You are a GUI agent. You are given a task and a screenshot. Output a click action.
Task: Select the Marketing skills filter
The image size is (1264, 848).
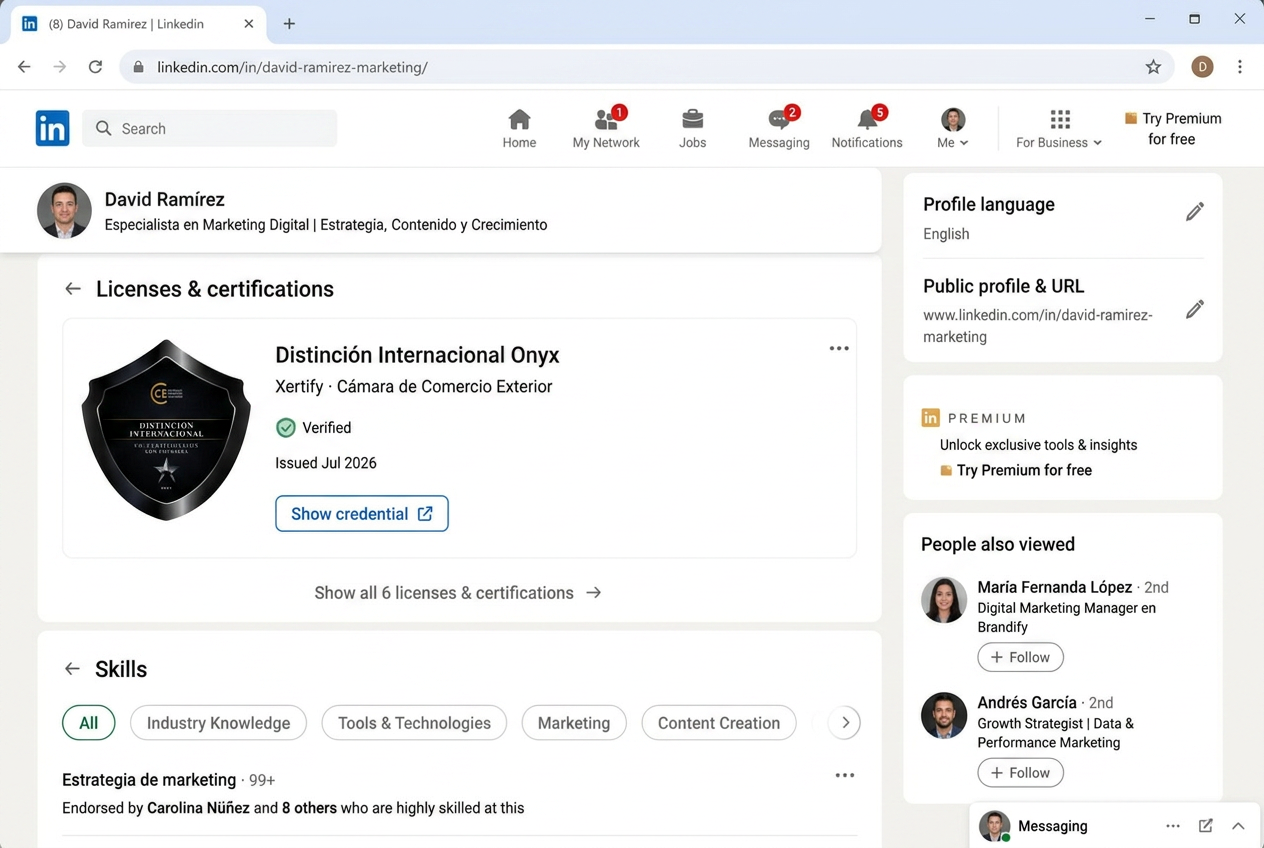(x=574, y=723)
